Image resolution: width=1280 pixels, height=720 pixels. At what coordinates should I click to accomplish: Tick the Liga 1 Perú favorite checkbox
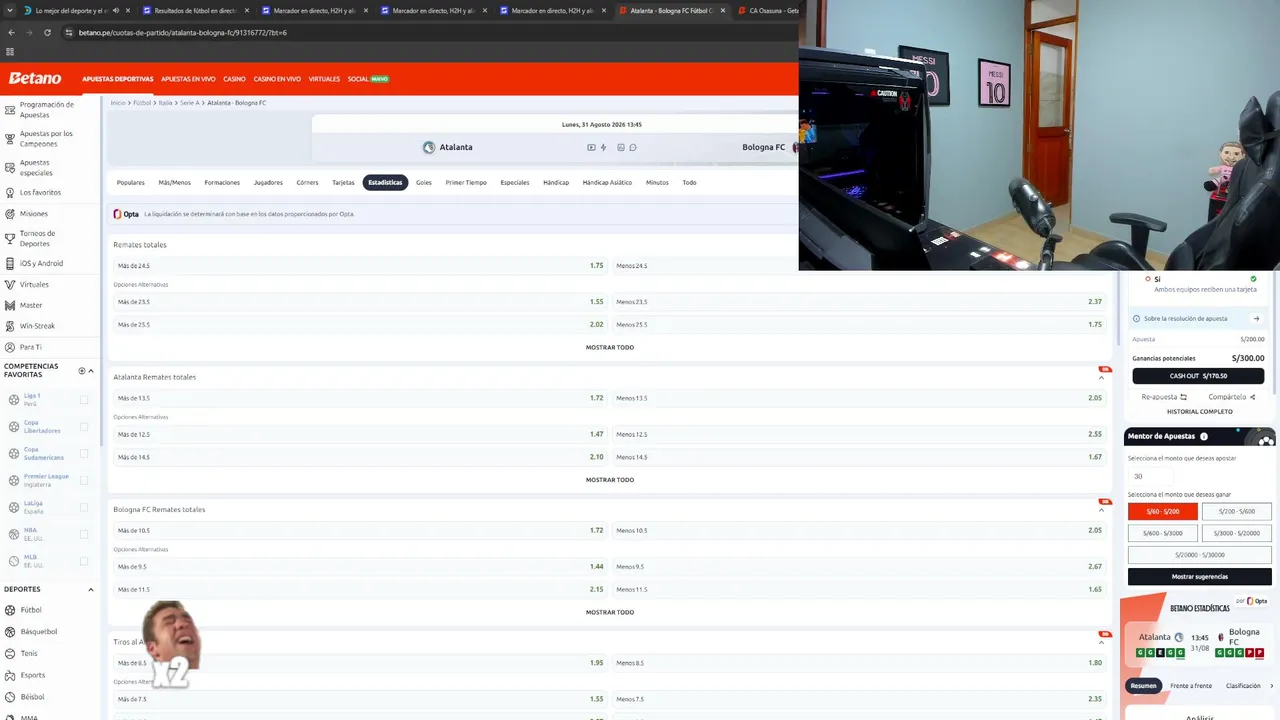84,399
